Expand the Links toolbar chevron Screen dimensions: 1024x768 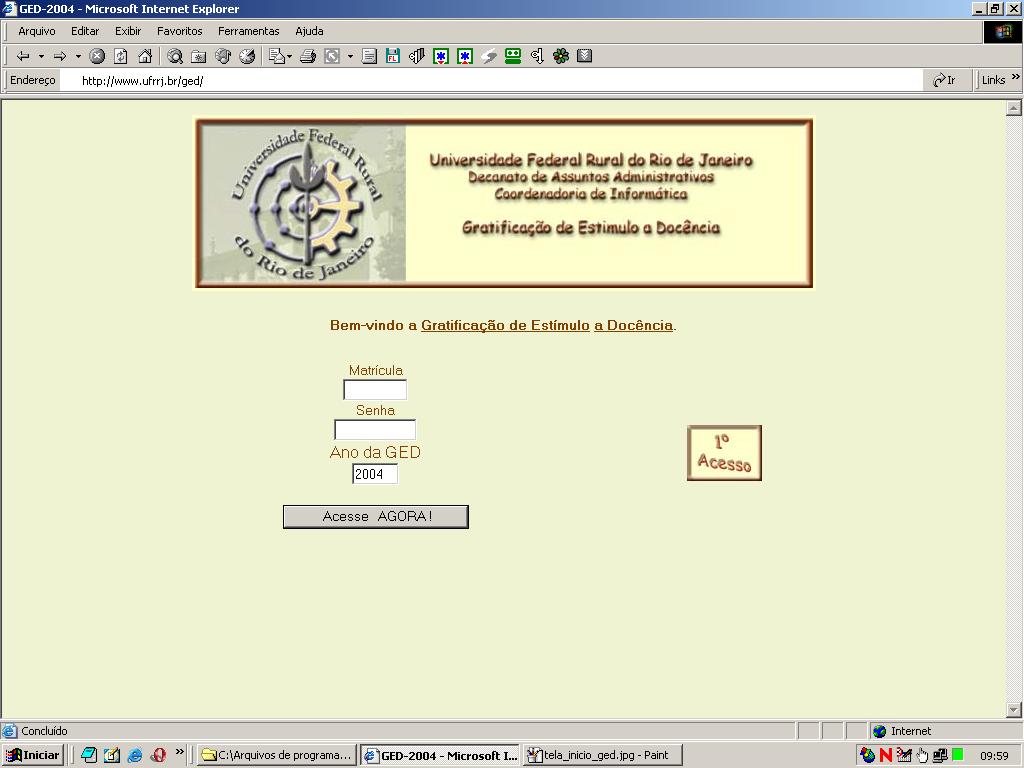(1016, 77)
